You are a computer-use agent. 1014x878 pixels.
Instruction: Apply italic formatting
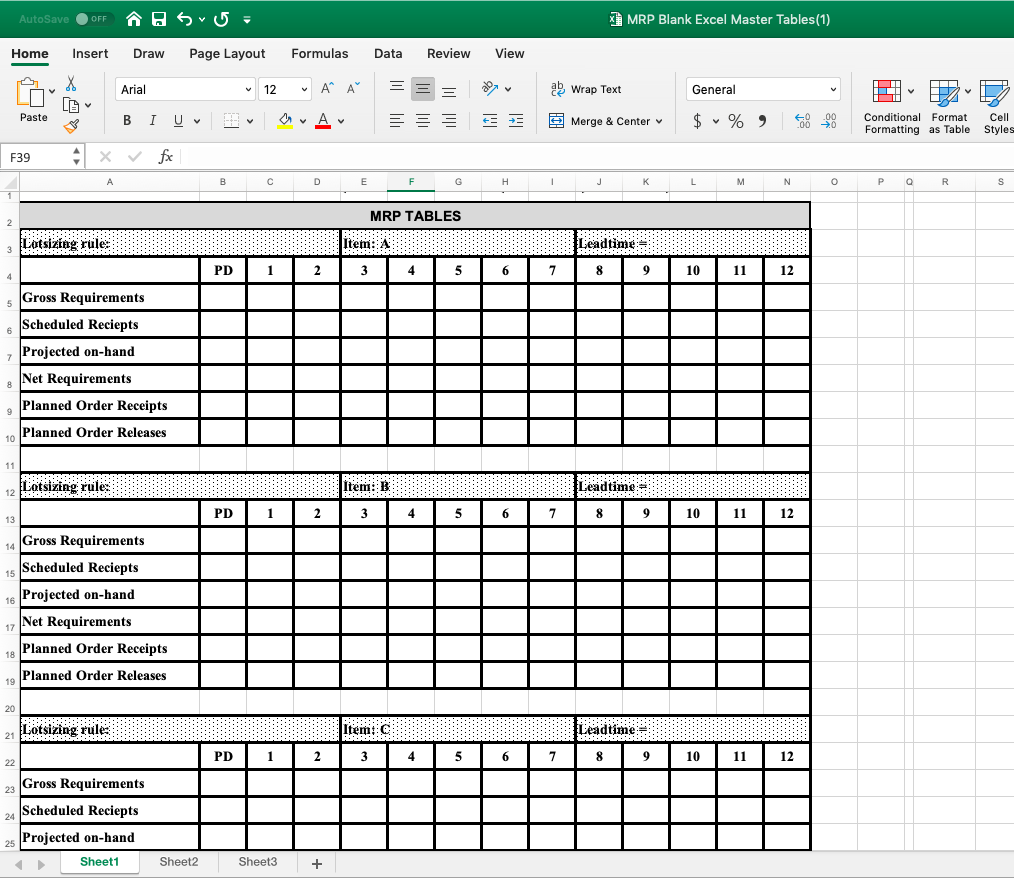(151, 119)
